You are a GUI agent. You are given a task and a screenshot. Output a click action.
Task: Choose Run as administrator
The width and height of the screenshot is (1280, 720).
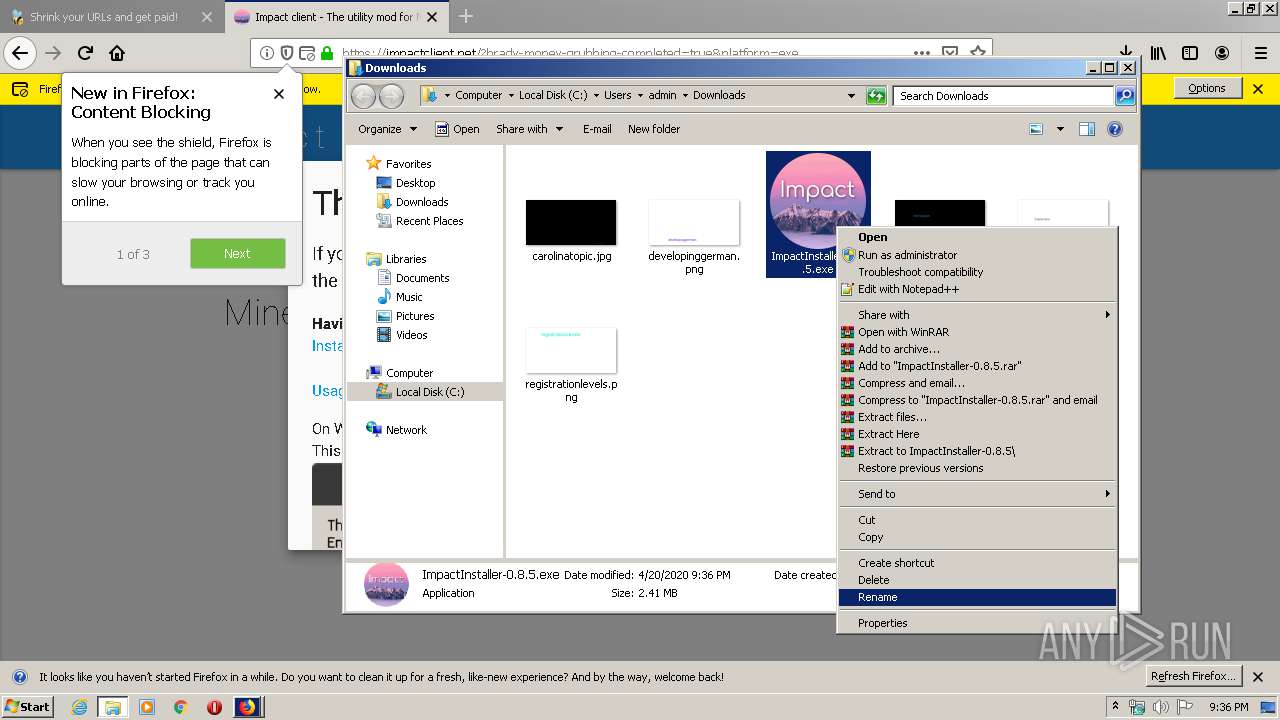pos(977,255)
